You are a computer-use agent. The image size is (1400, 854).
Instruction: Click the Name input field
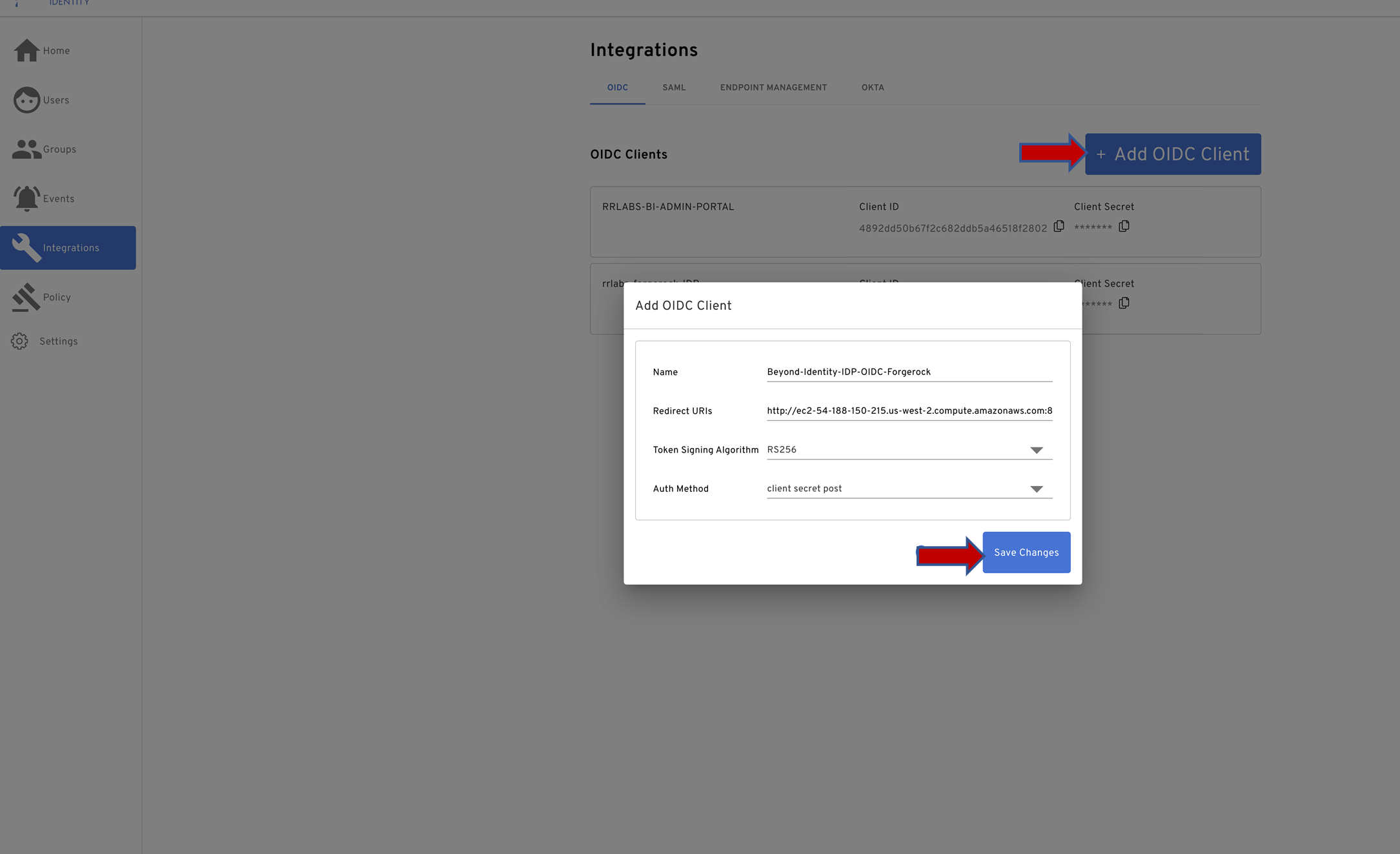(909, 372)
